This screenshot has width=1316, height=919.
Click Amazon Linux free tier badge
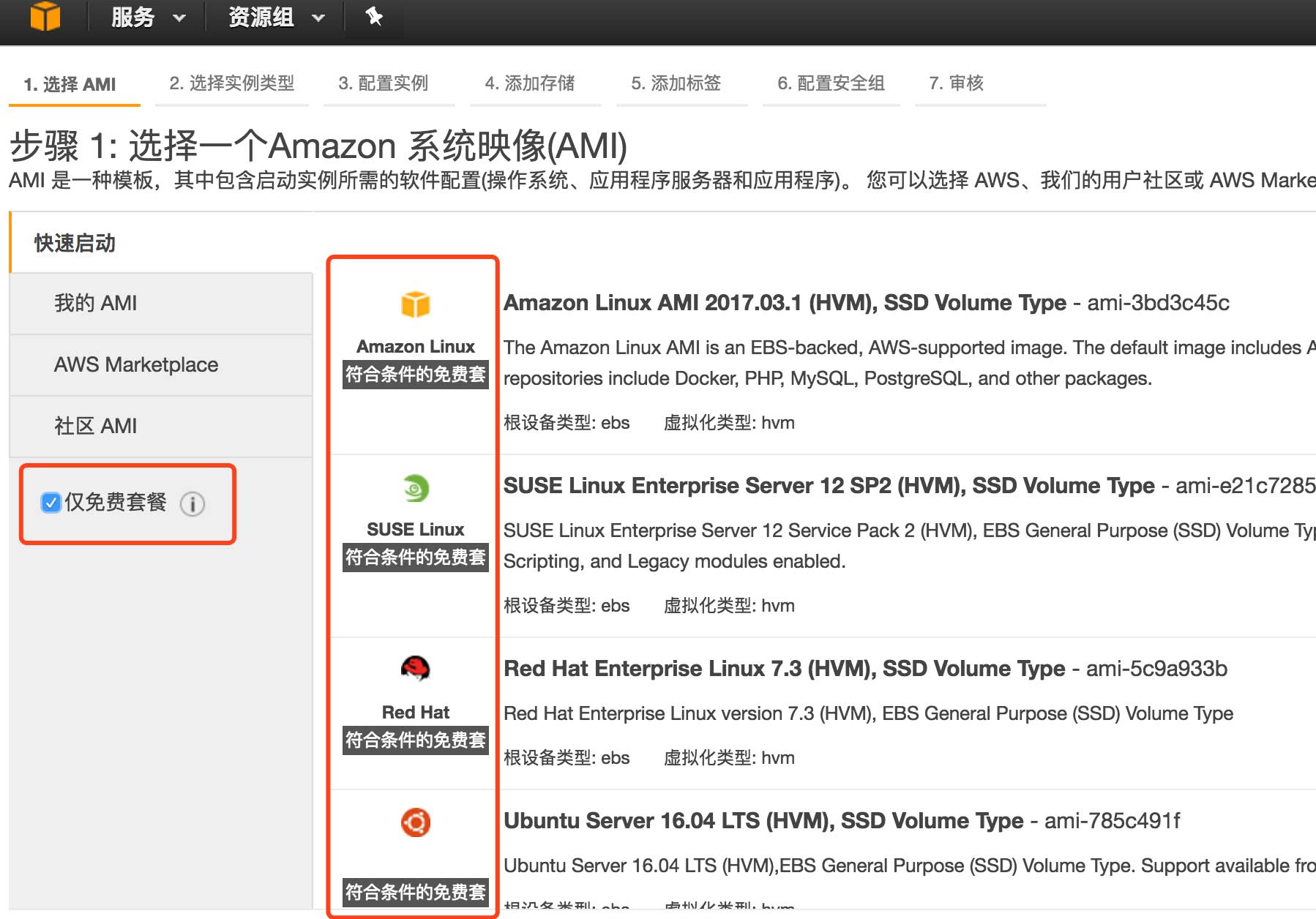point(416,375)
